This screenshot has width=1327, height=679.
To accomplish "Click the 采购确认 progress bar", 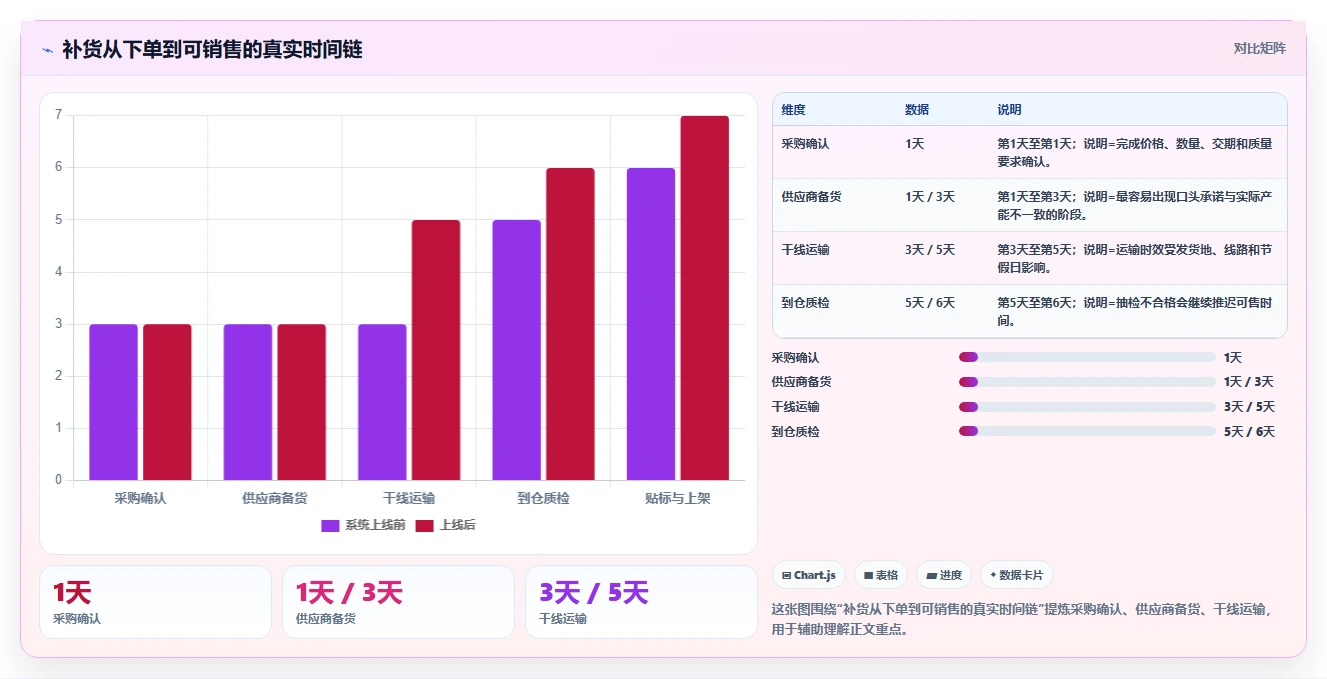I will [x=1087, y=357].
